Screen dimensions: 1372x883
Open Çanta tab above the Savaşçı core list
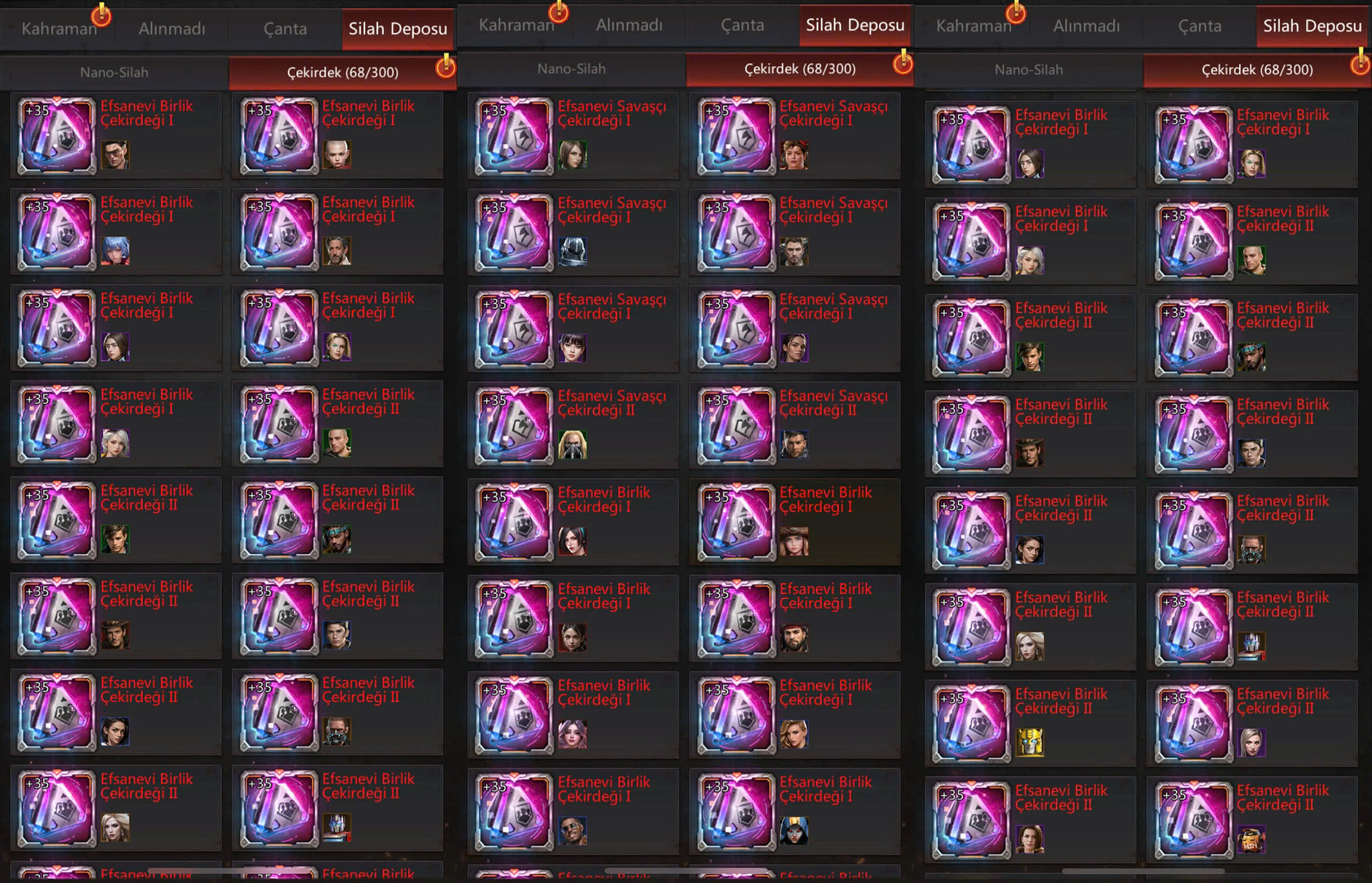click(x=742, y=25)
